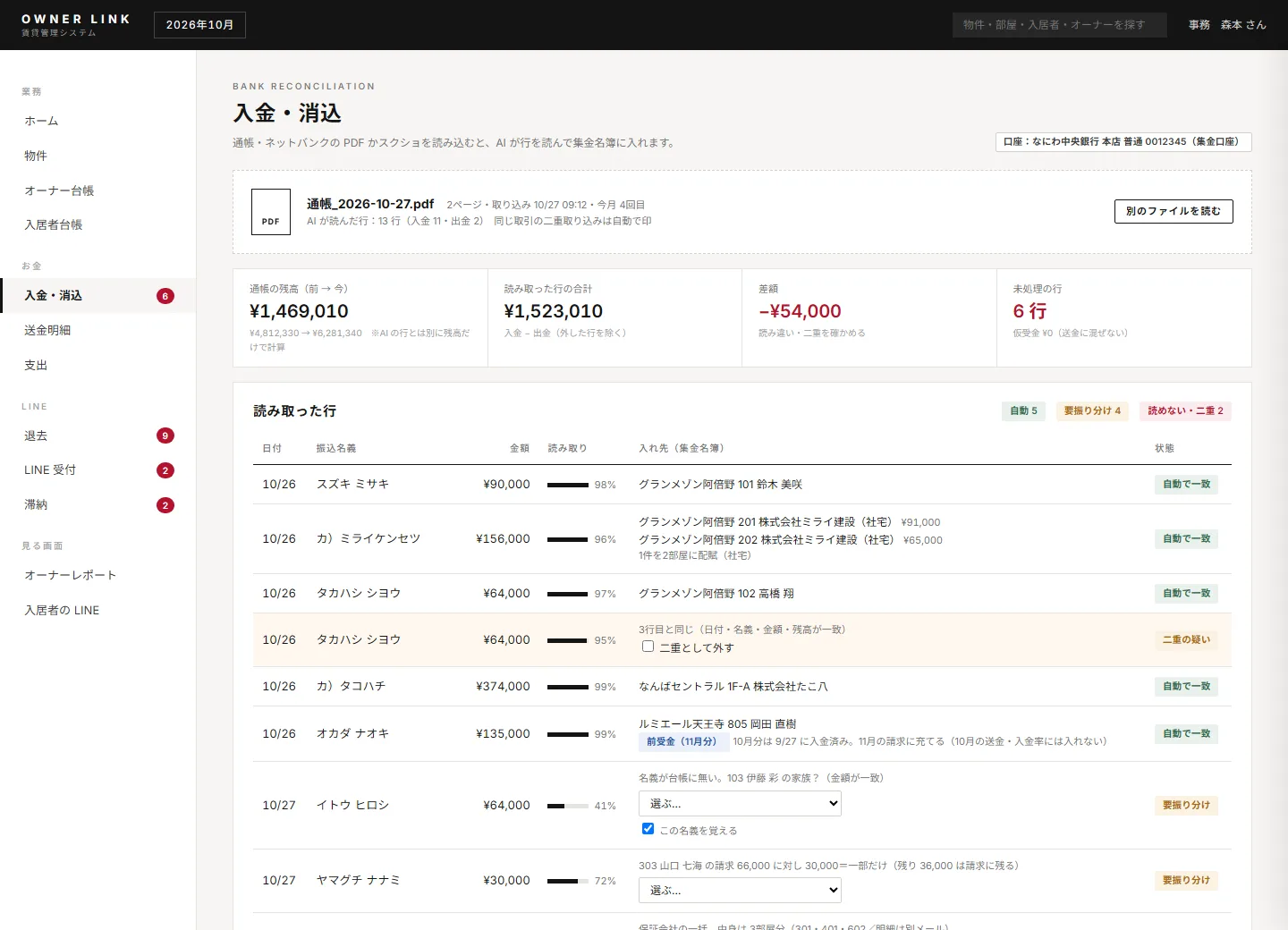Click the 98% confidence bar for スズキ ミサキ

pos(568,485)
